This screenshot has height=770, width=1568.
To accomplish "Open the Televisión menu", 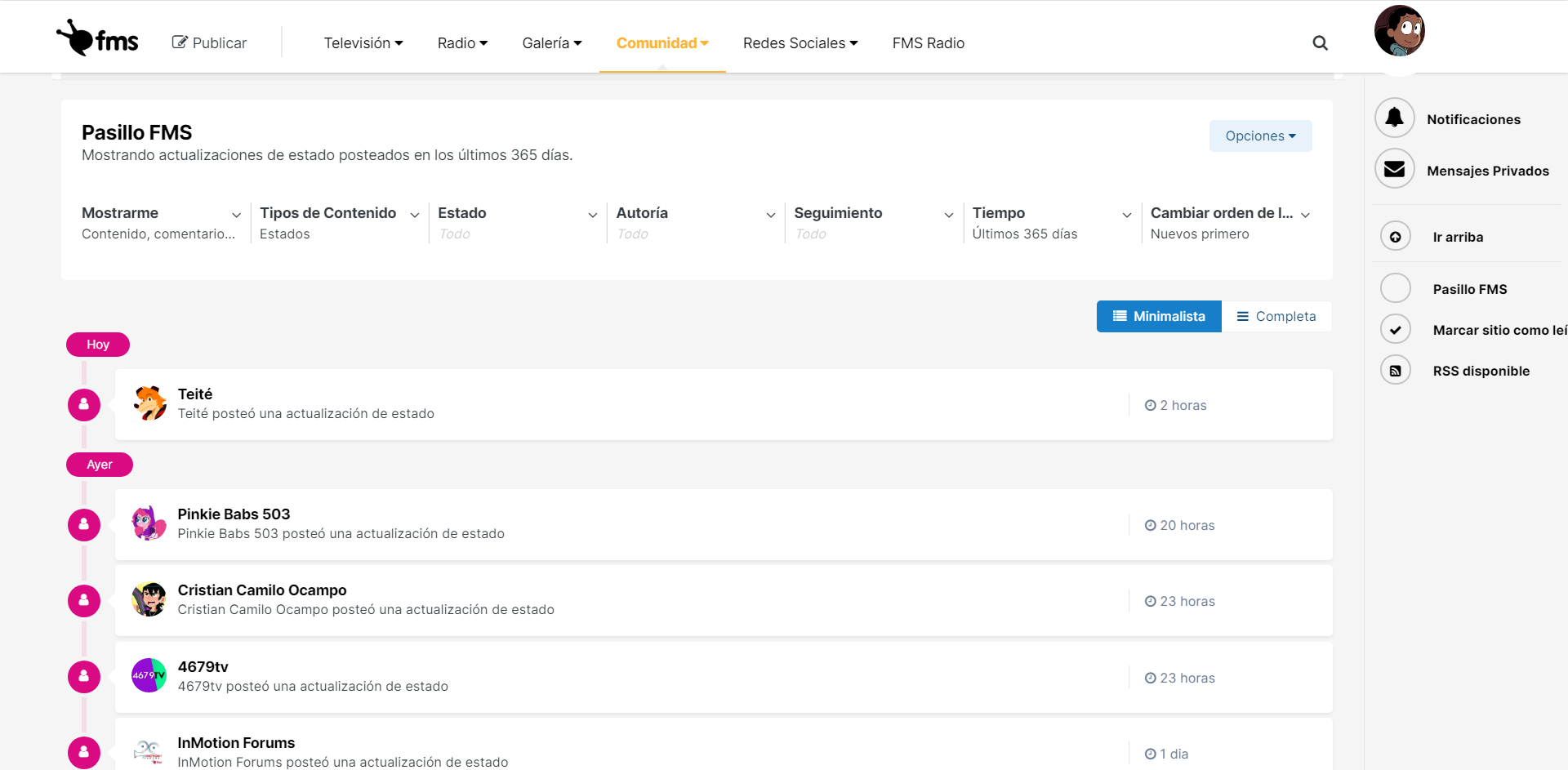I will coord(363,43).
